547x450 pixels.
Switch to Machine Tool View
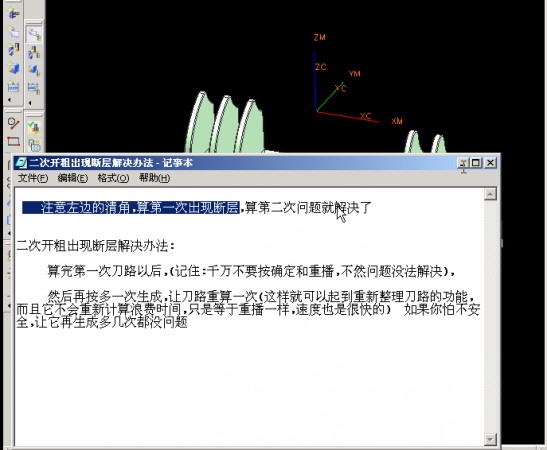tap(34, 52)
